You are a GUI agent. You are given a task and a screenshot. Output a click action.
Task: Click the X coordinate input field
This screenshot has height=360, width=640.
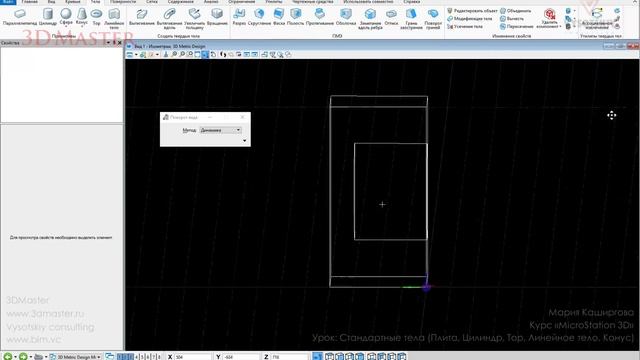point(193,357)
